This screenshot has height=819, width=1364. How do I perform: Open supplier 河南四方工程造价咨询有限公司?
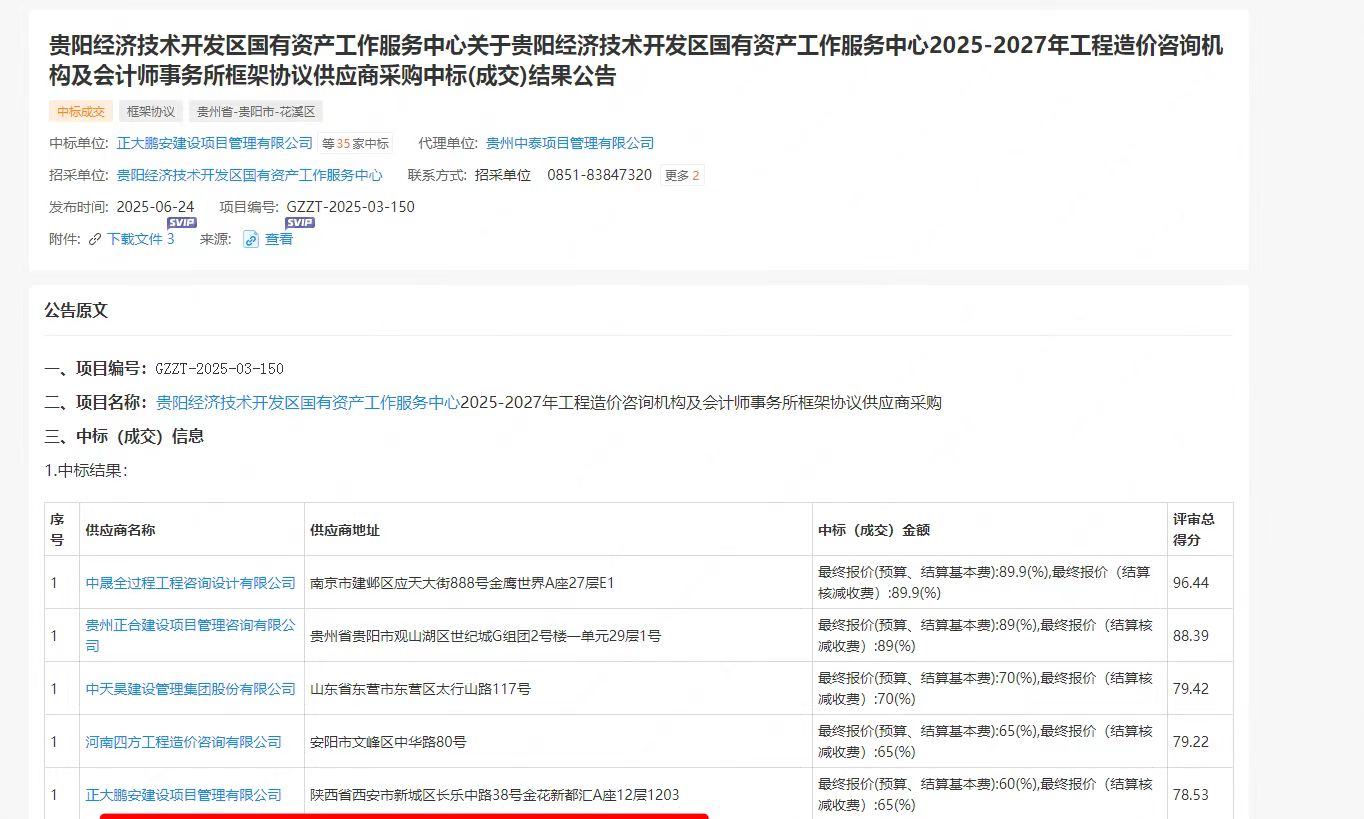183,742
